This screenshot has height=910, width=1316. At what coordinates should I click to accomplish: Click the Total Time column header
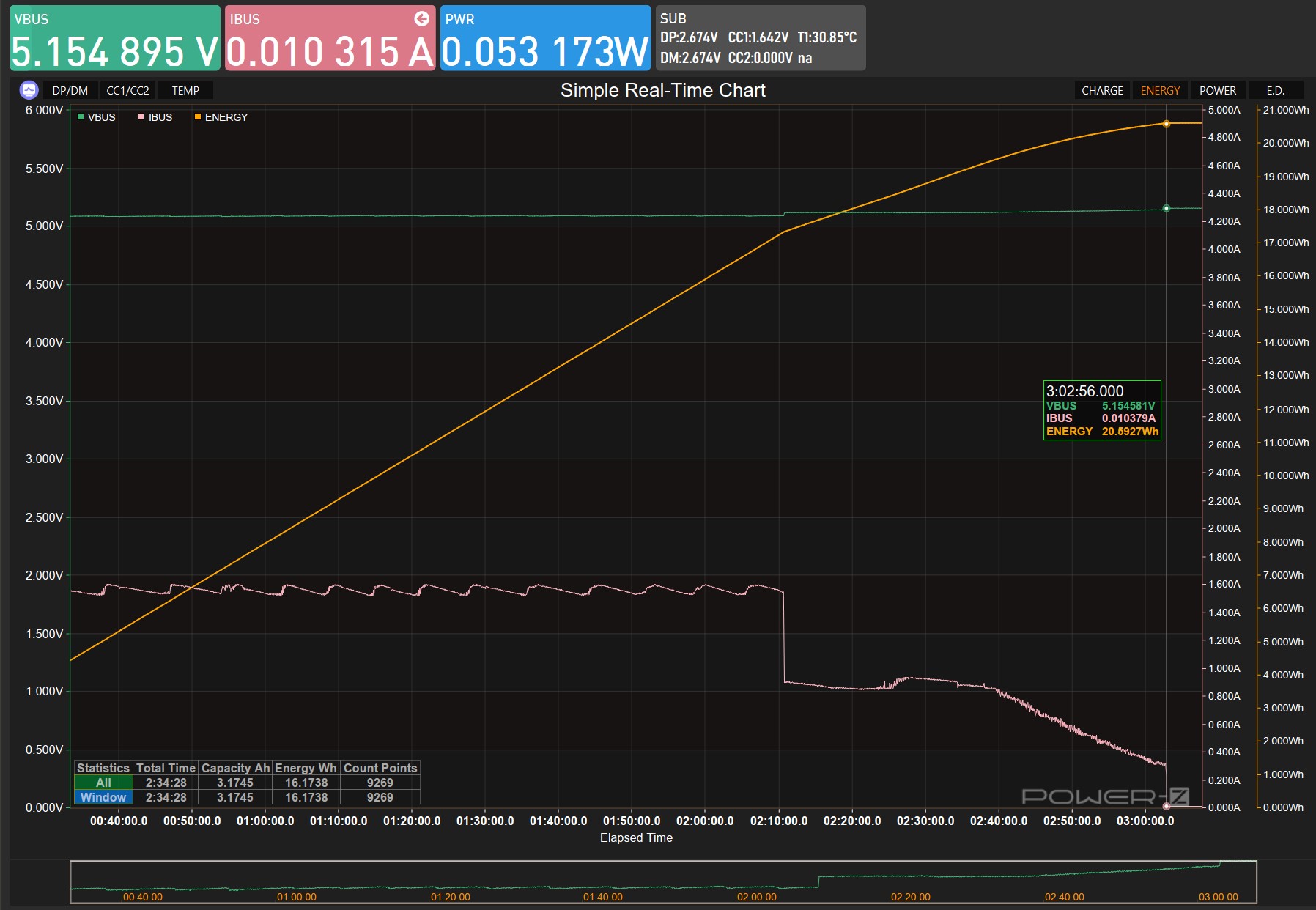click(x=166, y=768)
